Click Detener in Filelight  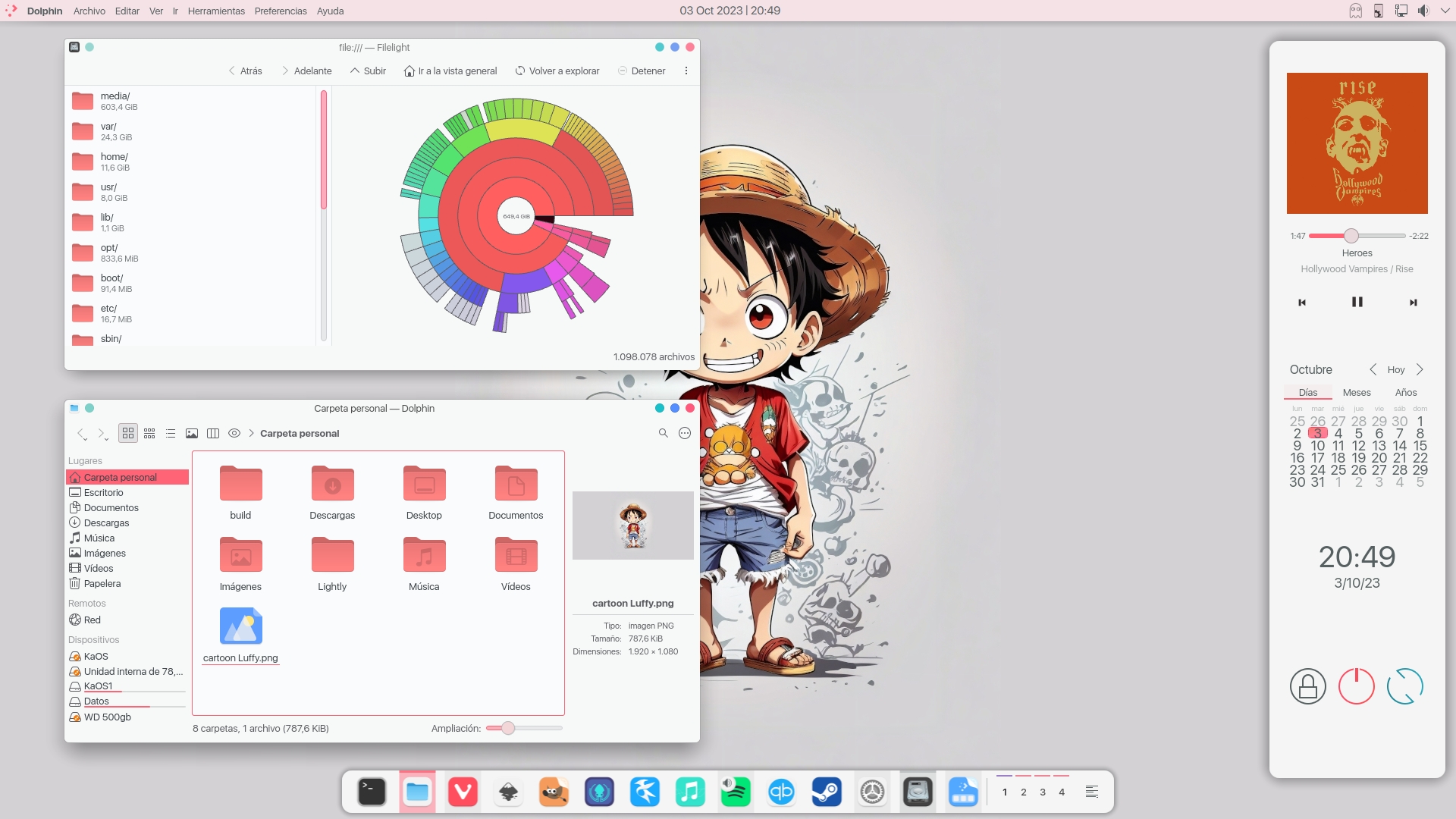642,71
